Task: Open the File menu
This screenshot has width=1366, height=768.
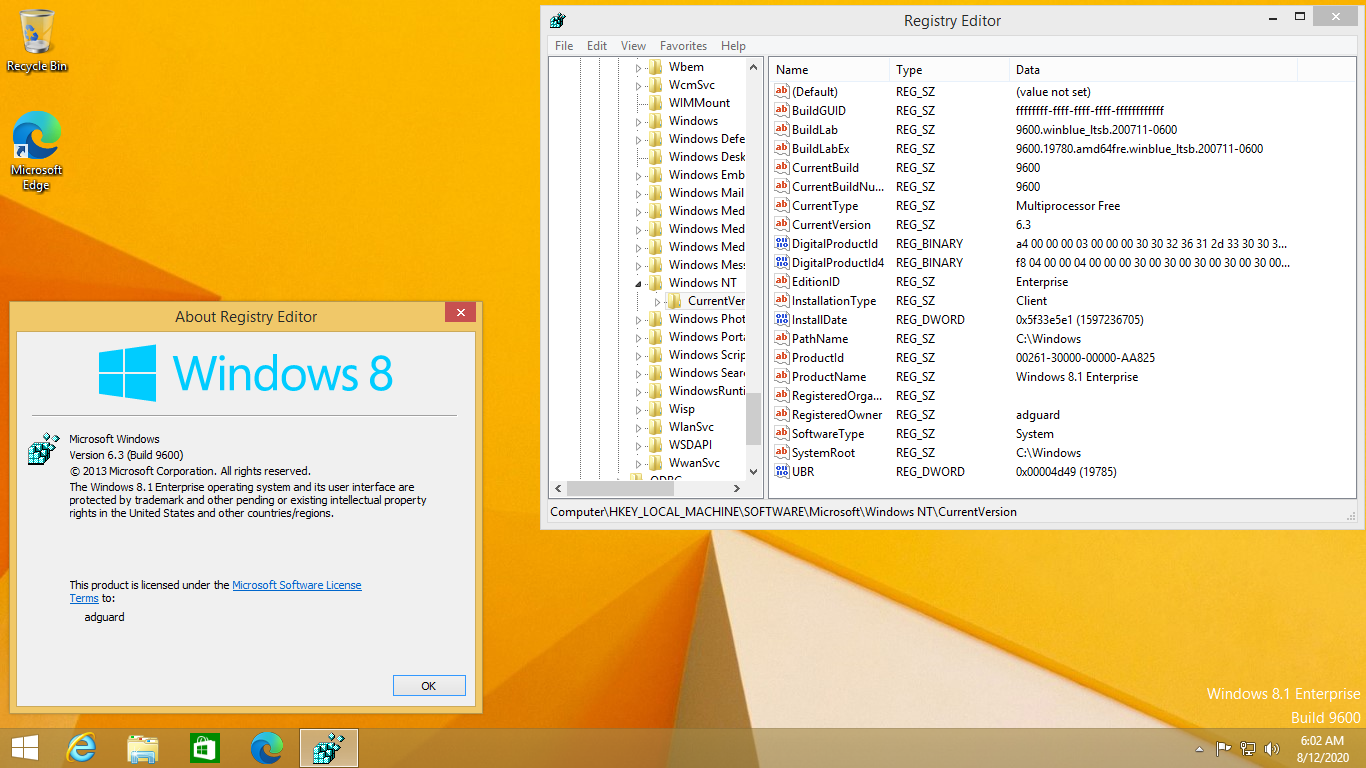Action: [x=564, y=46]
